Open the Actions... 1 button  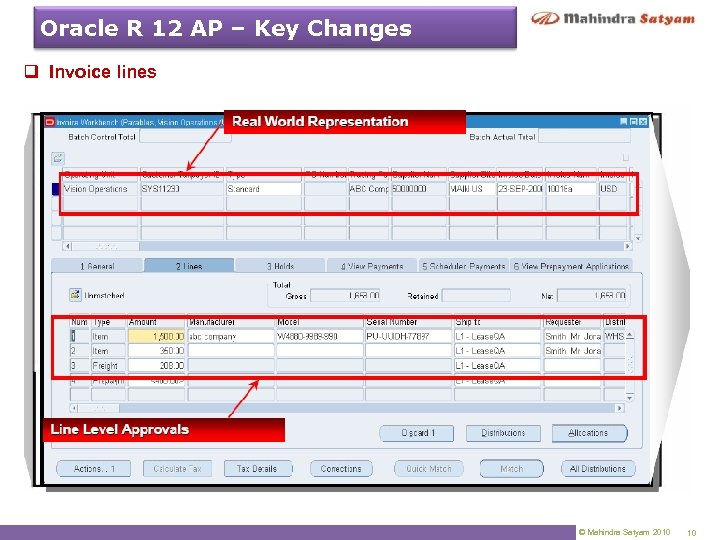(x=94, y=469)
